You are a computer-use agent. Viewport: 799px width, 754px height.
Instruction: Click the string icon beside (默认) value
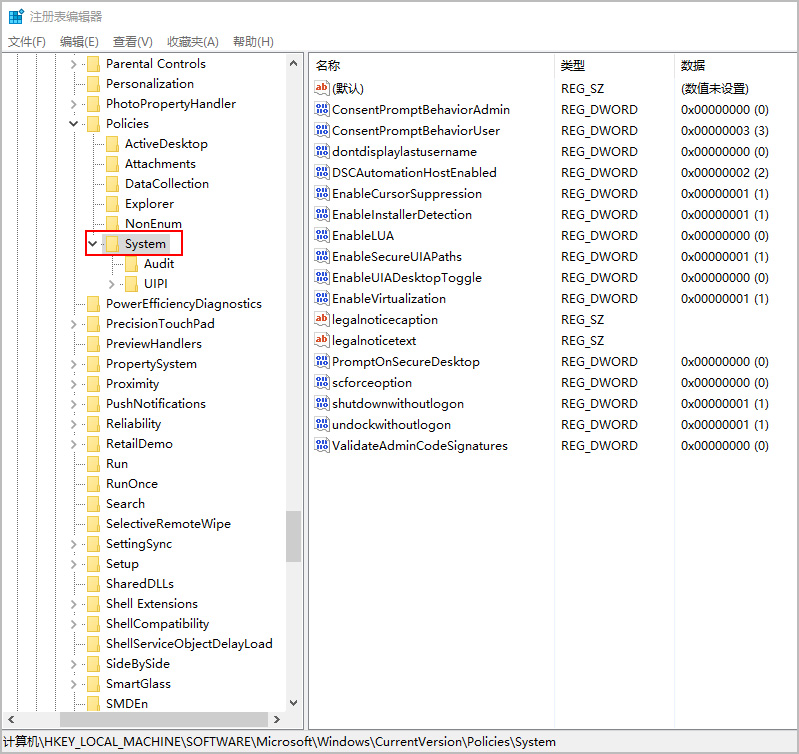(x=322, y=89)
